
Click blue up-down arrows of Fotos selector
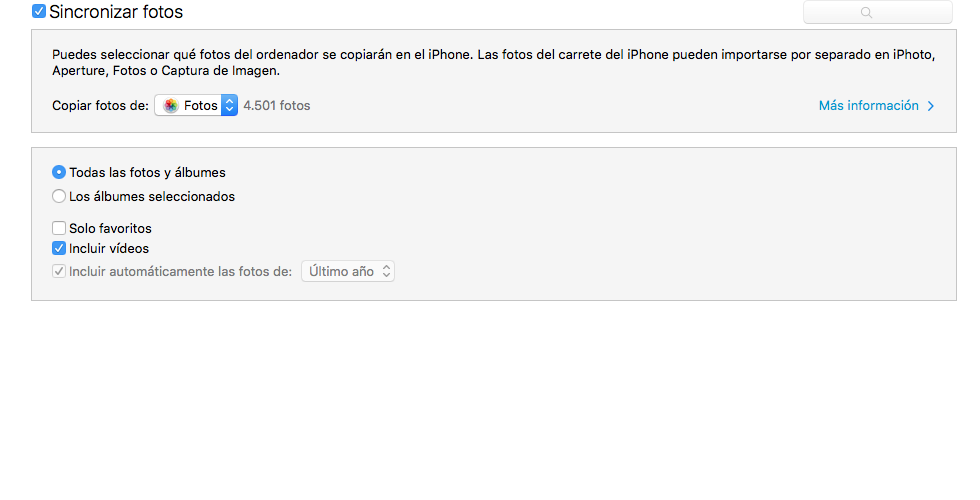229,106
